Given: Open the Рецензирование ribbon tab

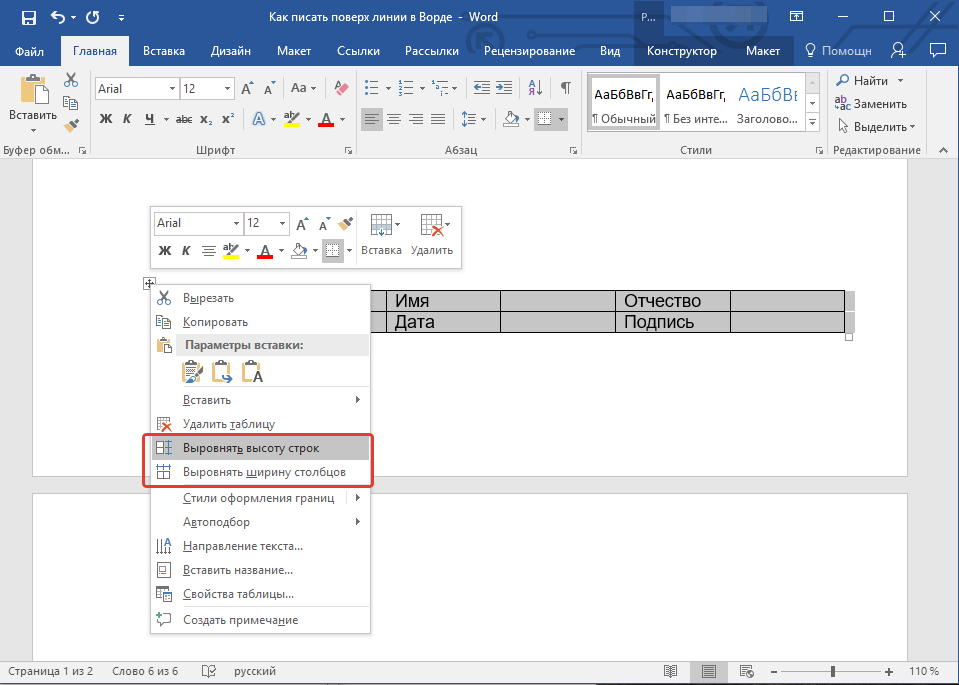Looking at the screenshot, I should click(x=529, y=51).
